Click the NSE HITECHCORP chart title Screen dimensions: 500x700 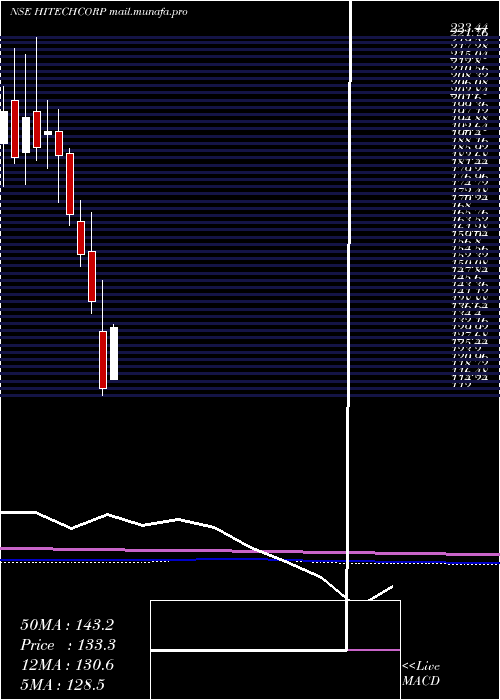pyautogui.click(x=98, y=12)
